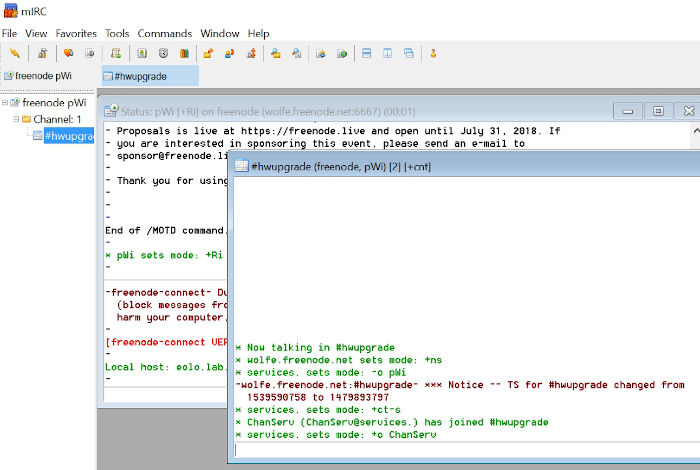Open the File menu
This screenshot has height=470, width=700.
pyautogui.click(x=9, y=33)
